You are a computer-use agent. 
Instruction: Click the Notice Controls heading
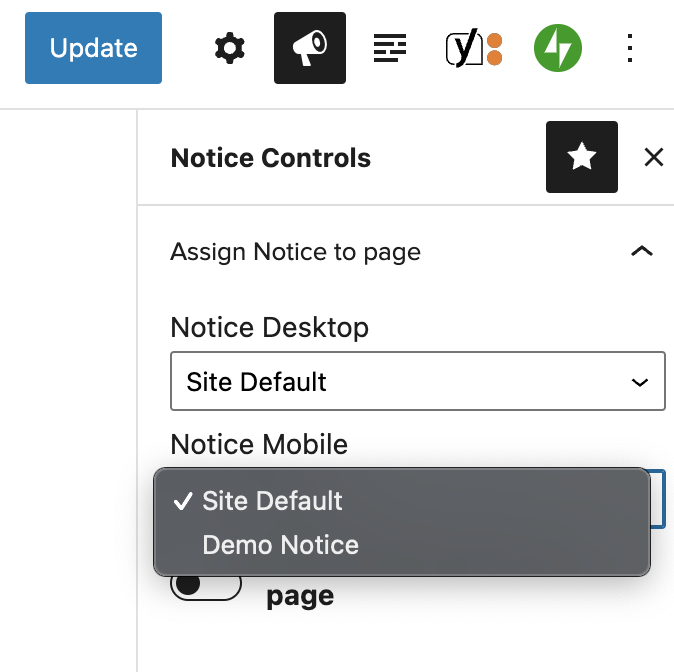271,158
